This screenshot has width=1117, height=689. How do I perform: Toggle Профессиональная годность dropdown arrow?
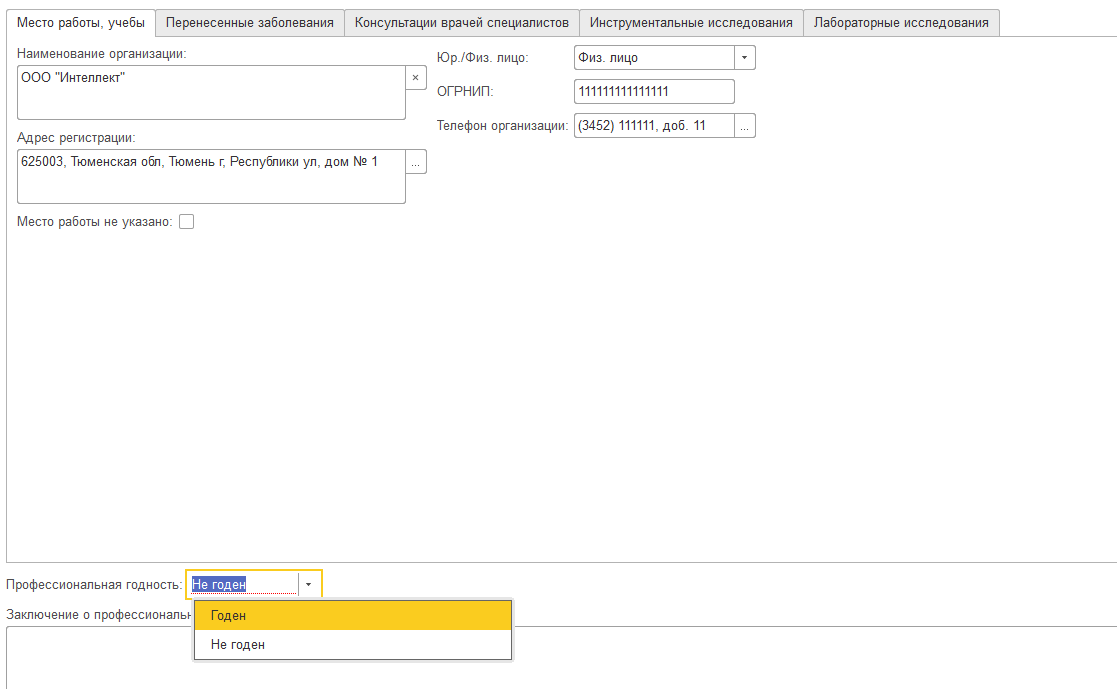pyautogui.click(x=309, y=584)
